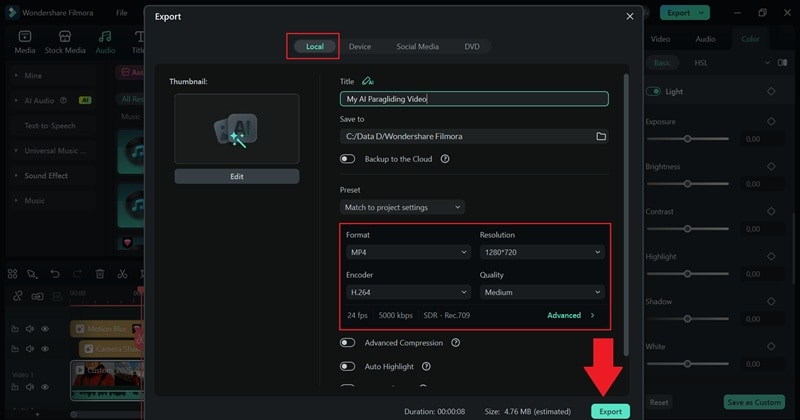Expand Advanced export settings

(x=571, y=315)
